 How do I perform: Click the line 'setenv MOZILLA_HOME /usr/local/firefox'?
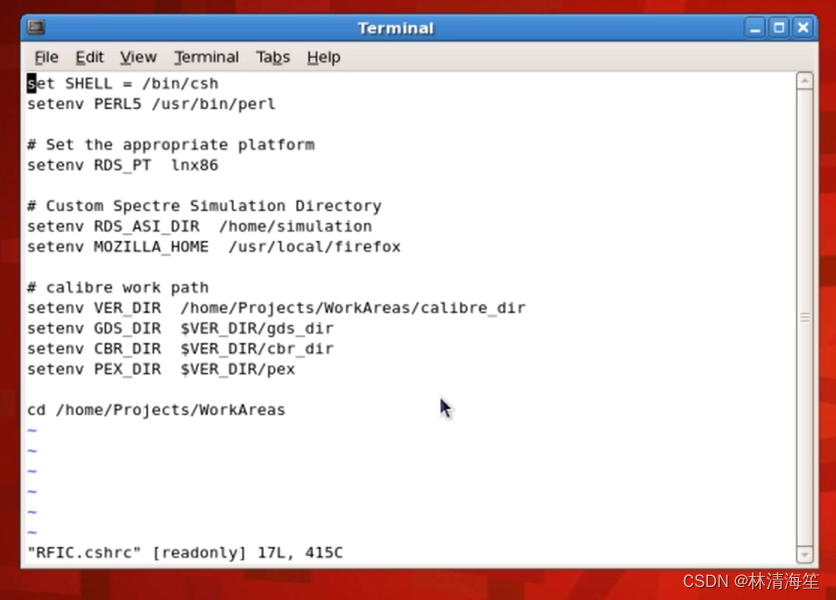coord(214,247)
